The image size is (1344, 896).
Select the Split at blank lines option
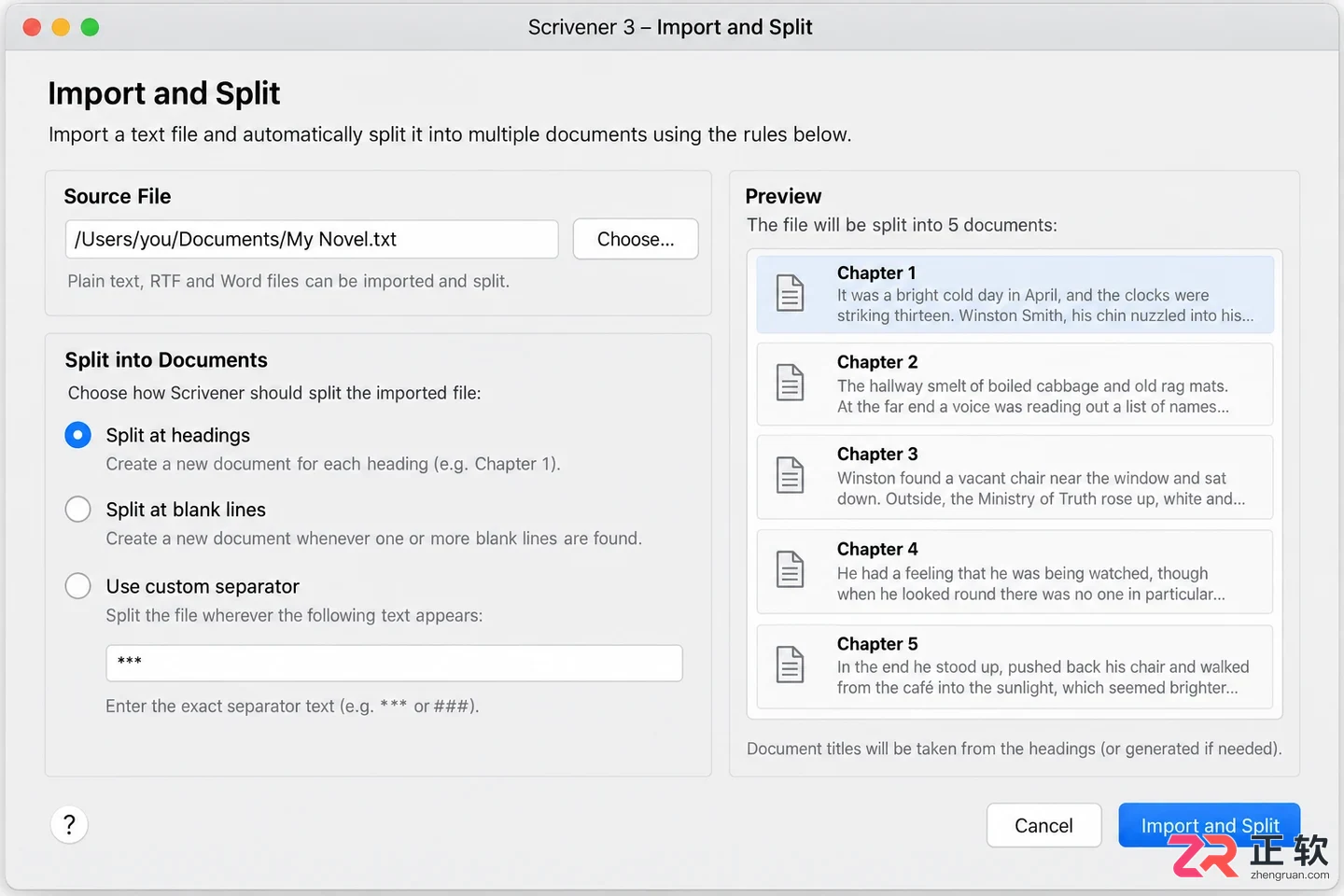[78, 510]
